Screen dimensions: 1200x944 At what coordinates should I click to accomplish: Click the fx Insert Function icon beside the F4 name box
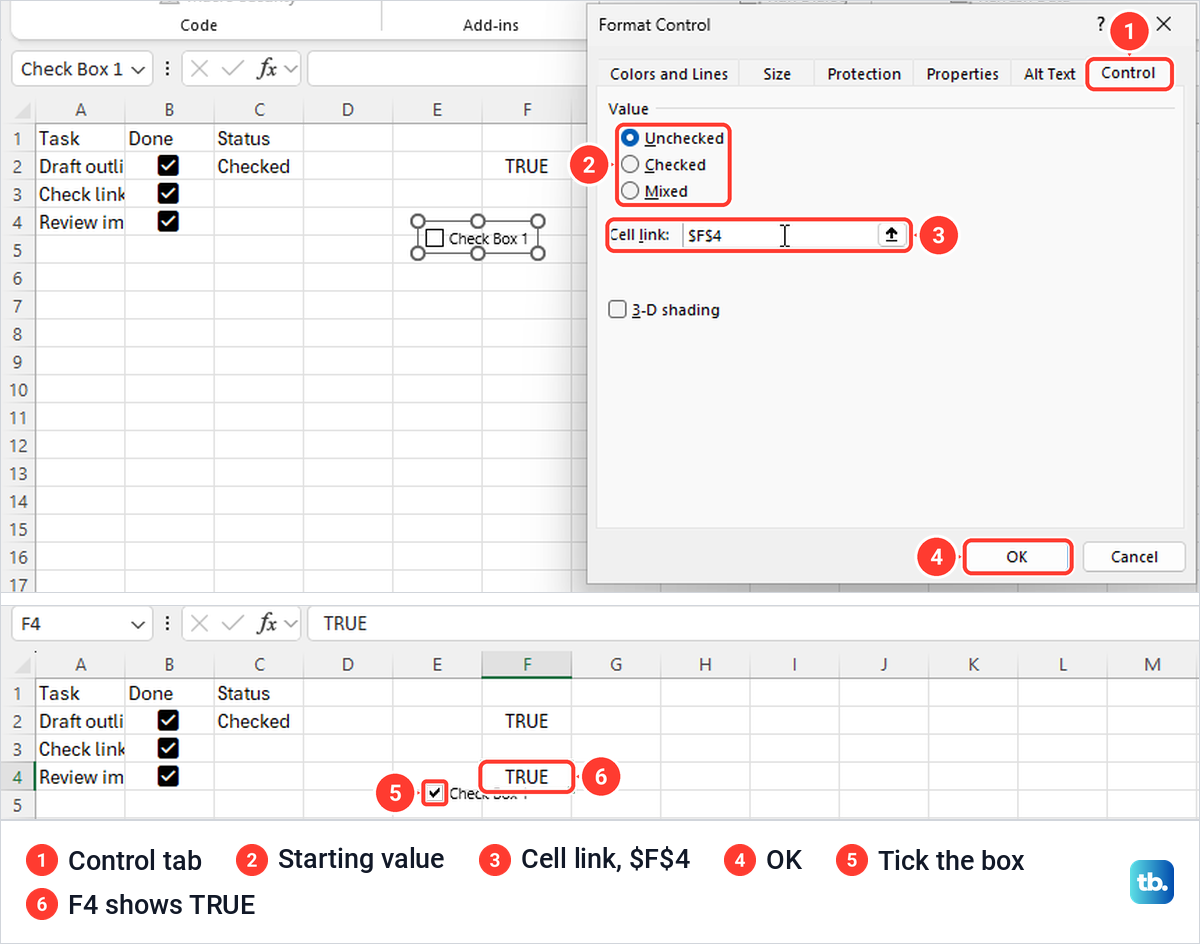267,623
